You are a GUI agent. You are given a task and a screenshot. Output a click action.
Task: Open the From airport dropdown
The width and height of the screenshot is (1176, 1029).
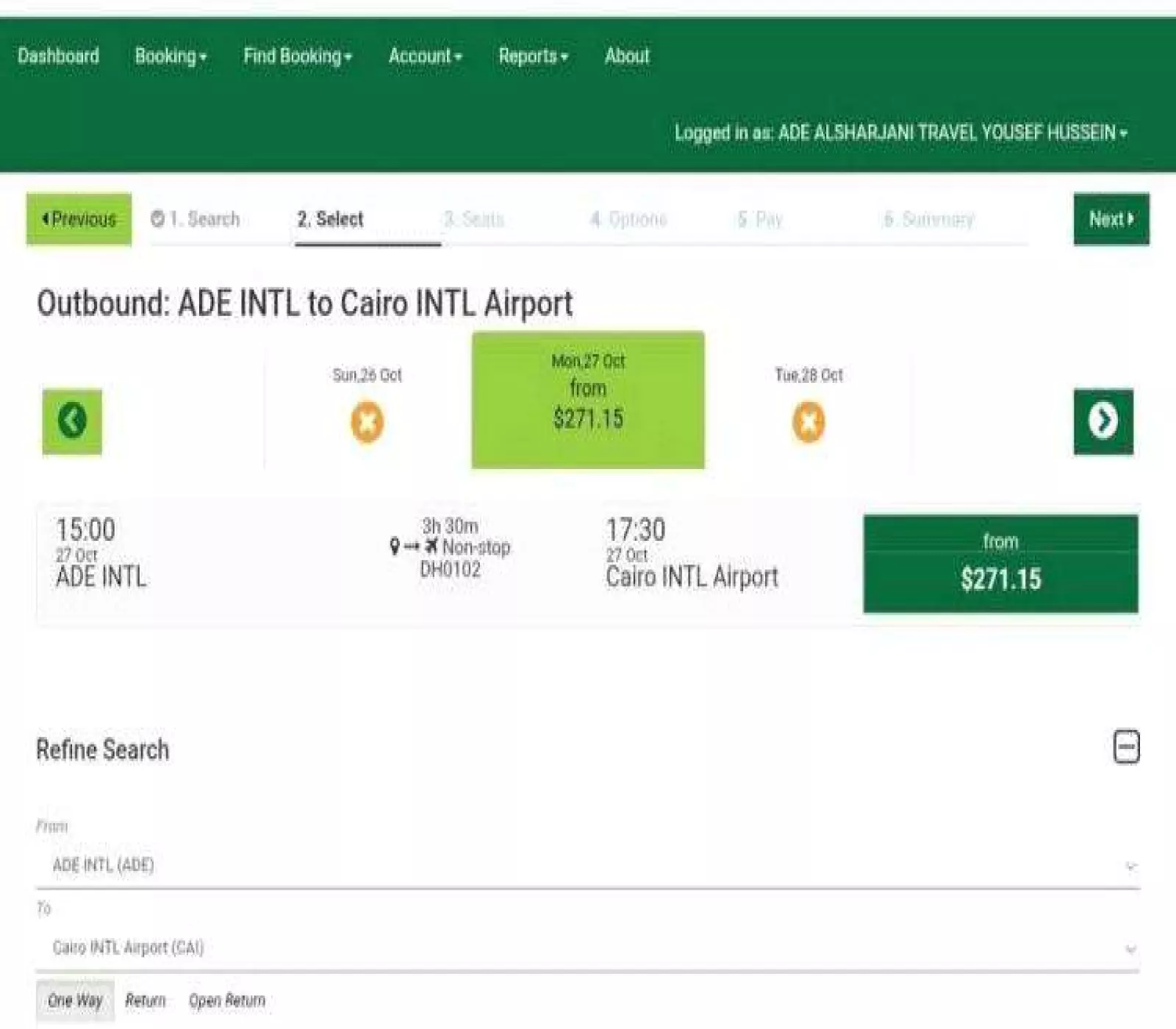click(587, 865)
